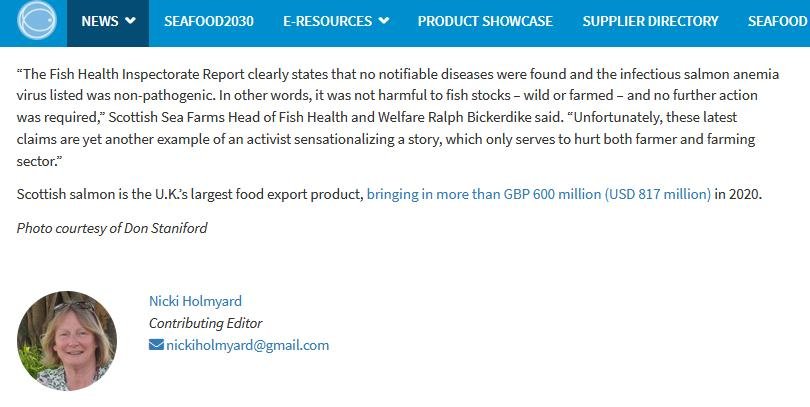This screenshot has height=407, width=810.
Task: Go to PRODUCT SHOWCASE
Action: (x=485, y=21)
